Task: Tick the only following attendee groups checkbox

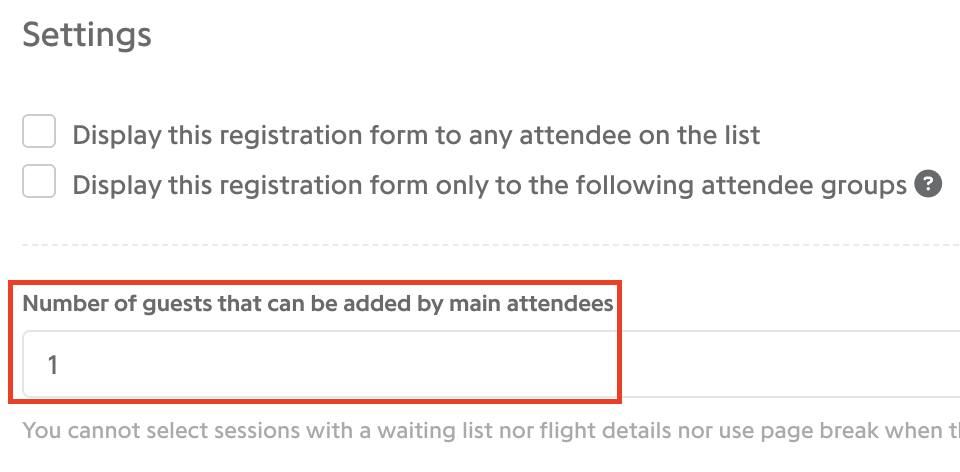Action: click(39, 181)
